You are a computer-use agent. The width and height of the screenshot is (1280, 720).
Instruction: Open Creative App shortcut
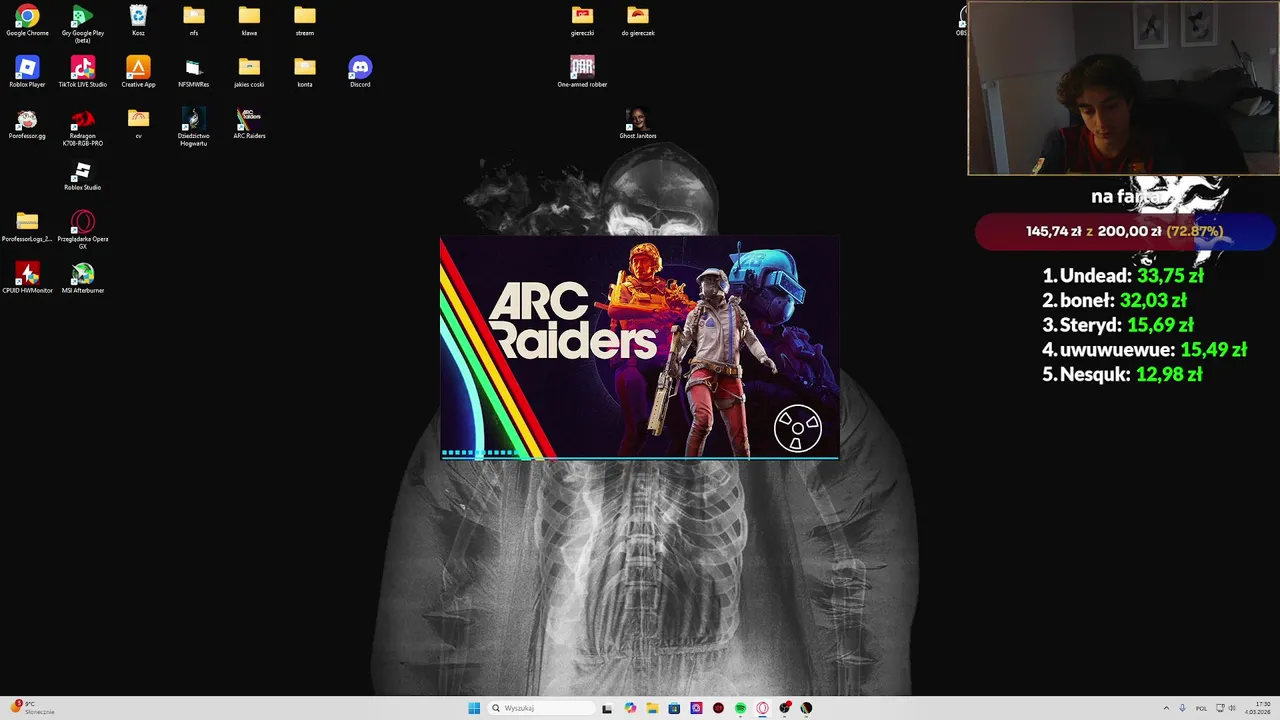click(x=138, y=72)
